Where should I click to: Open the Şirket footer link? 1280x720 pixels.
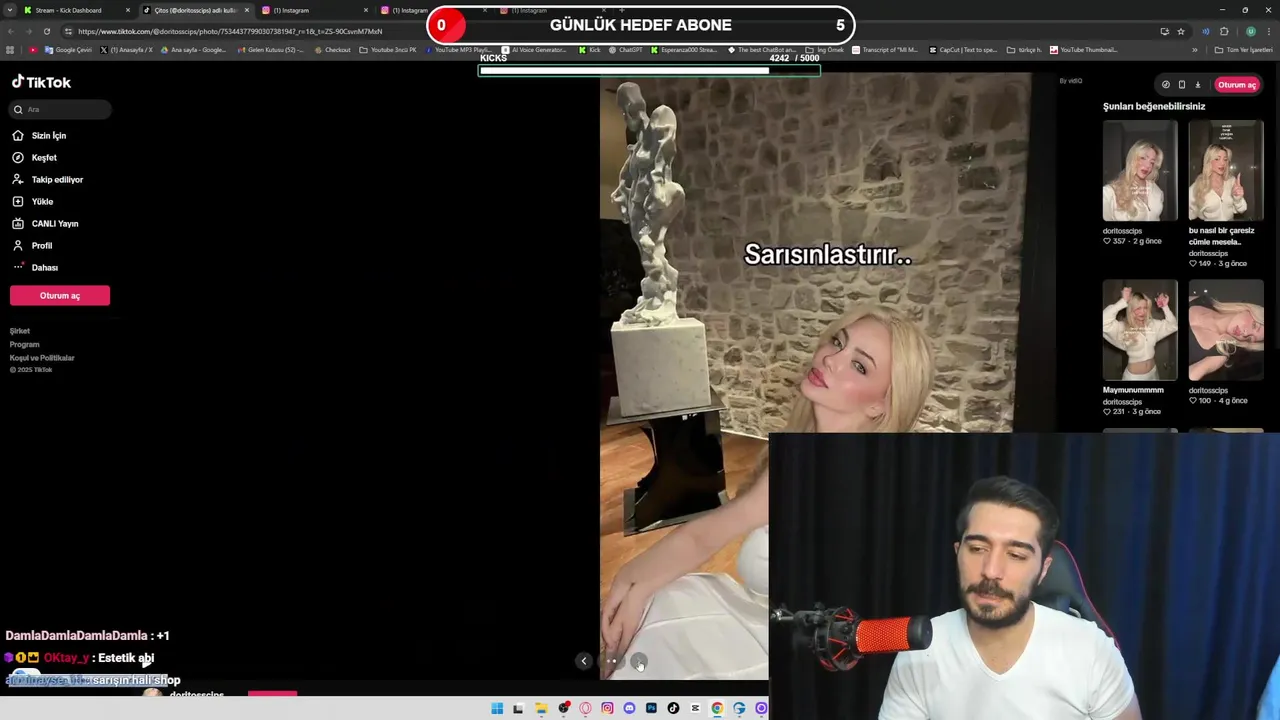coord(20,331)
